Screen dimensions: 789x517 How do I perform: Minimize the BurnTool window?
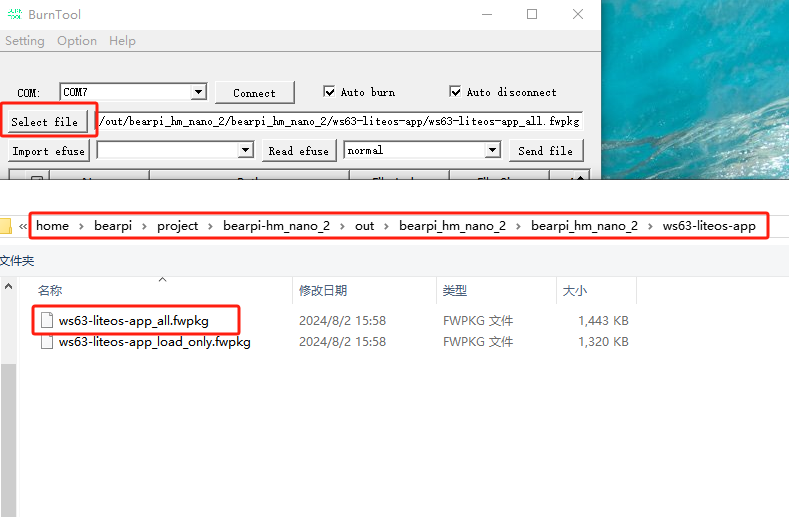click(x=486, y=14)
